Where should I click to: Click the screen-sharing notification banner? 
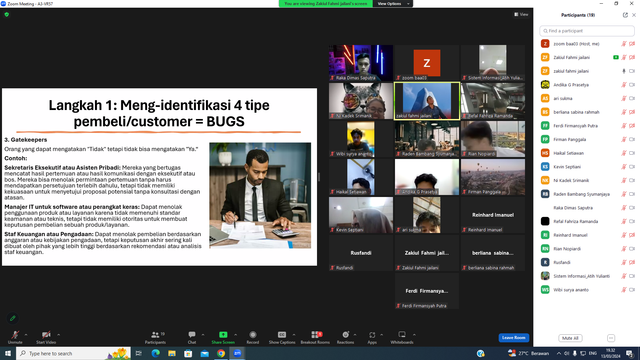tap(326, 4)
